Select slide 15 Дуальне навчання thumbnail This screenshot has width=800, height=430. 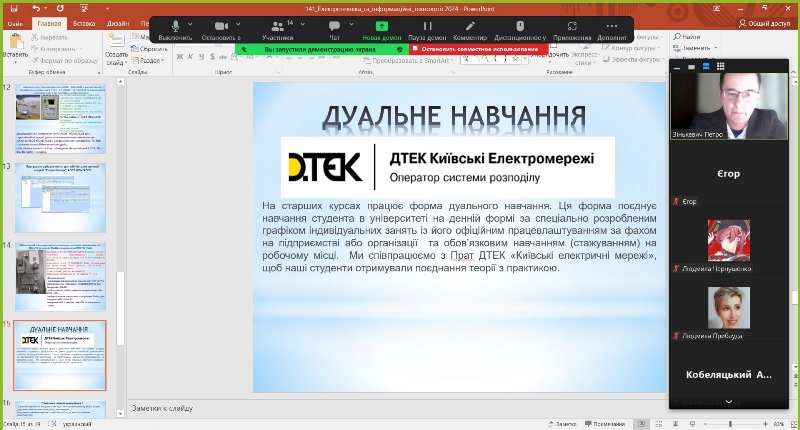coord(60,356)
